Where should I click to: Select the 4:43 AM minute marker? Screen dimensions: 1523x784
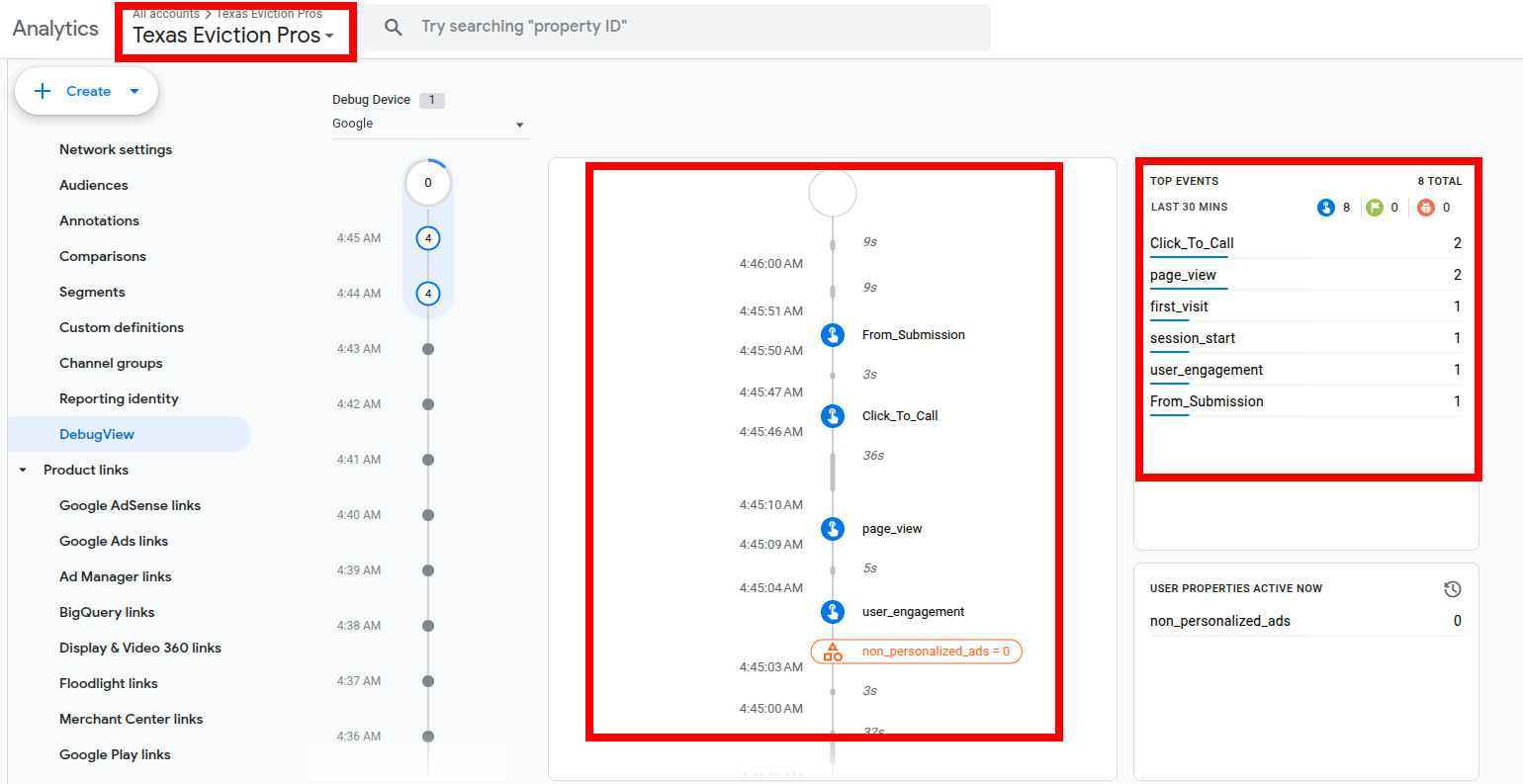click(428, 349)
